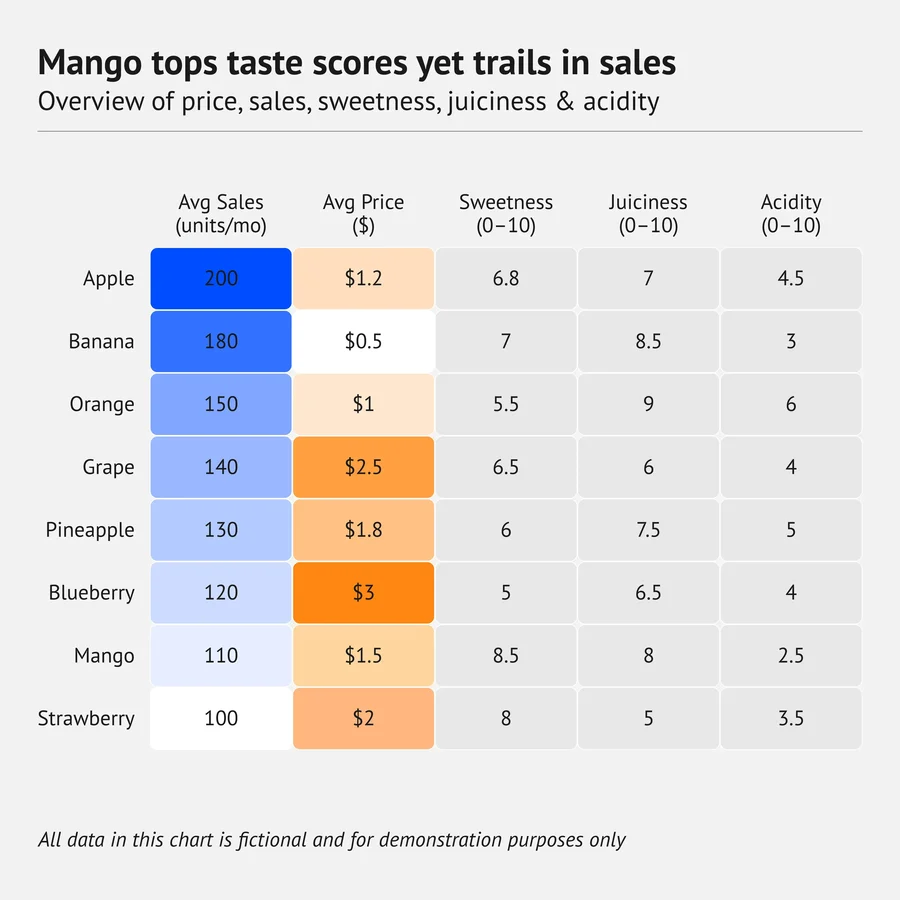Click the Pineapple row label
Viewport: 900px width, 900px height.
click(x=90, y=530)
